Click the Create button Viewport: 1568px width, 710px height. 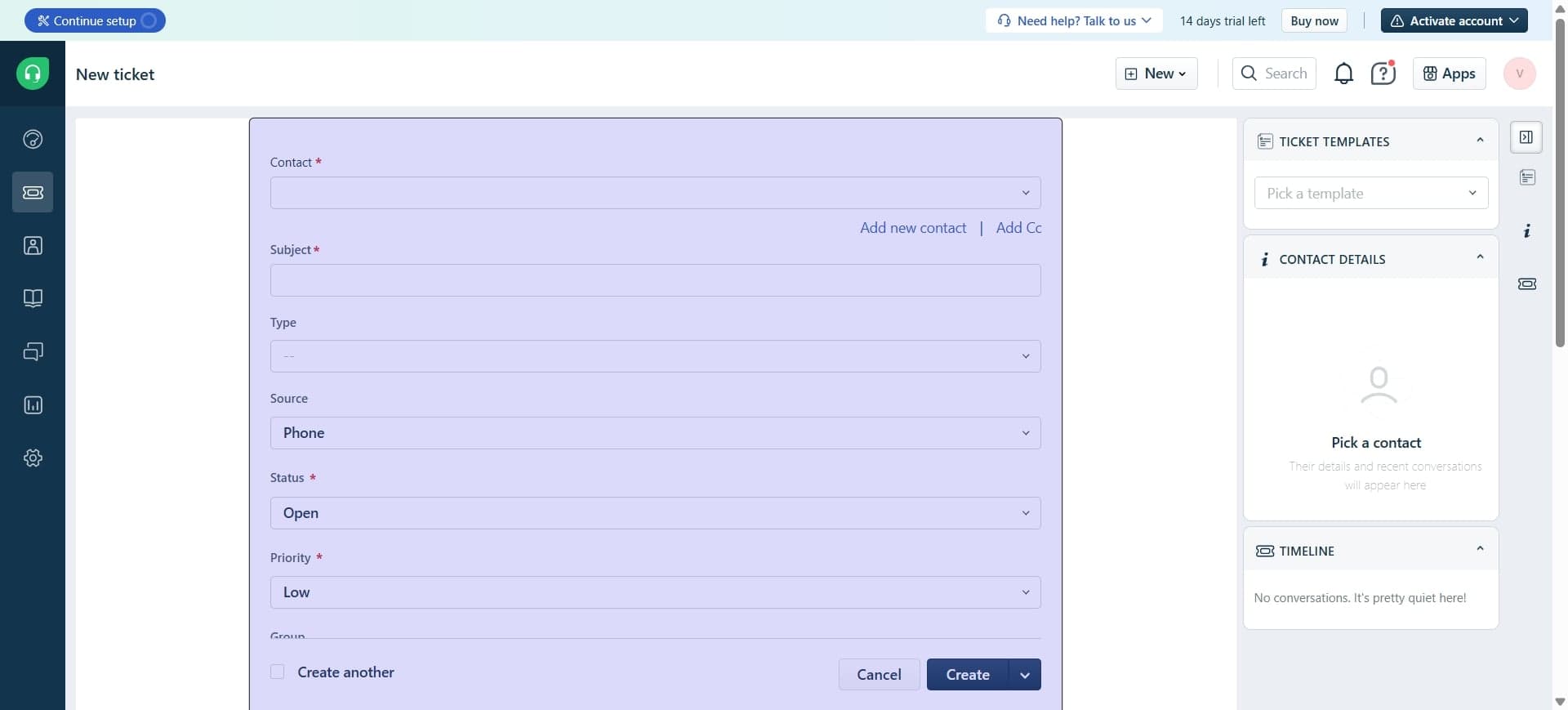[968, 675]
